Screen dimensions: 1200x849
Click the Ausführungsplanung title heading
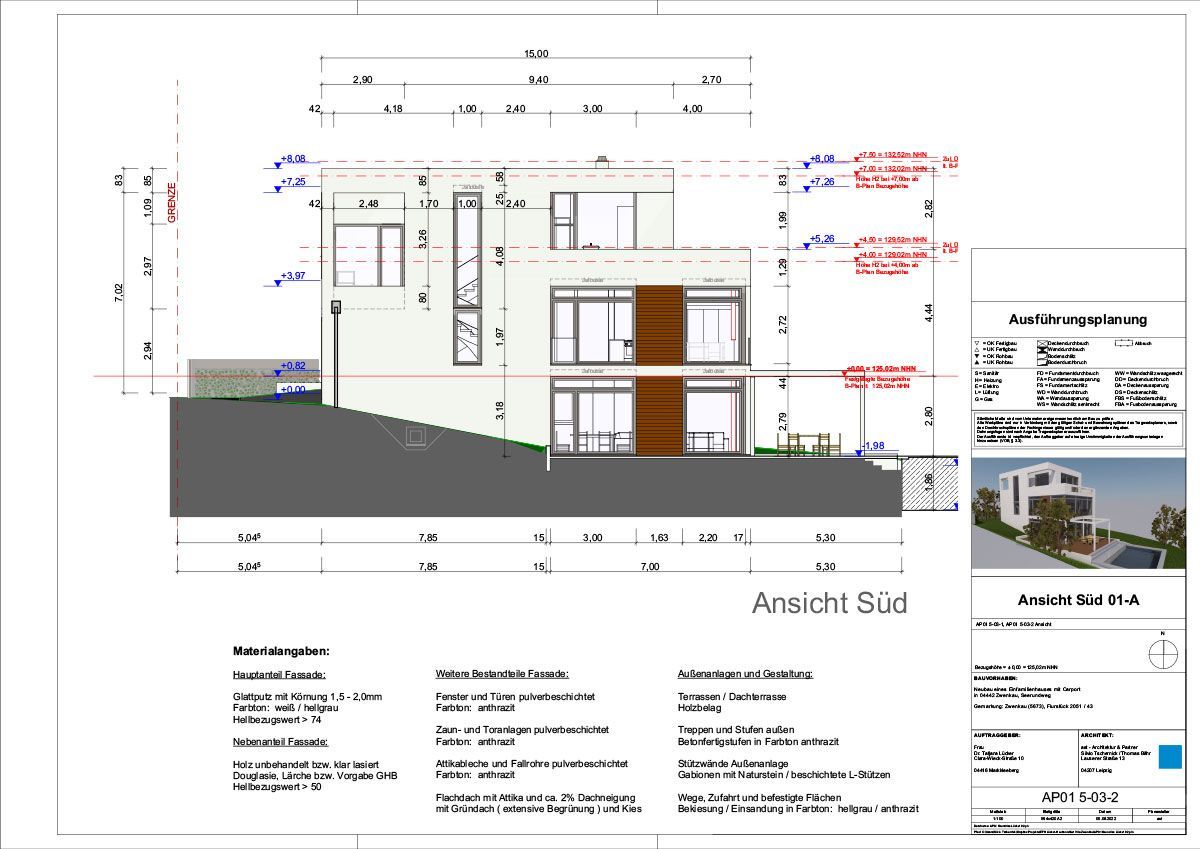click(1077, 320)
